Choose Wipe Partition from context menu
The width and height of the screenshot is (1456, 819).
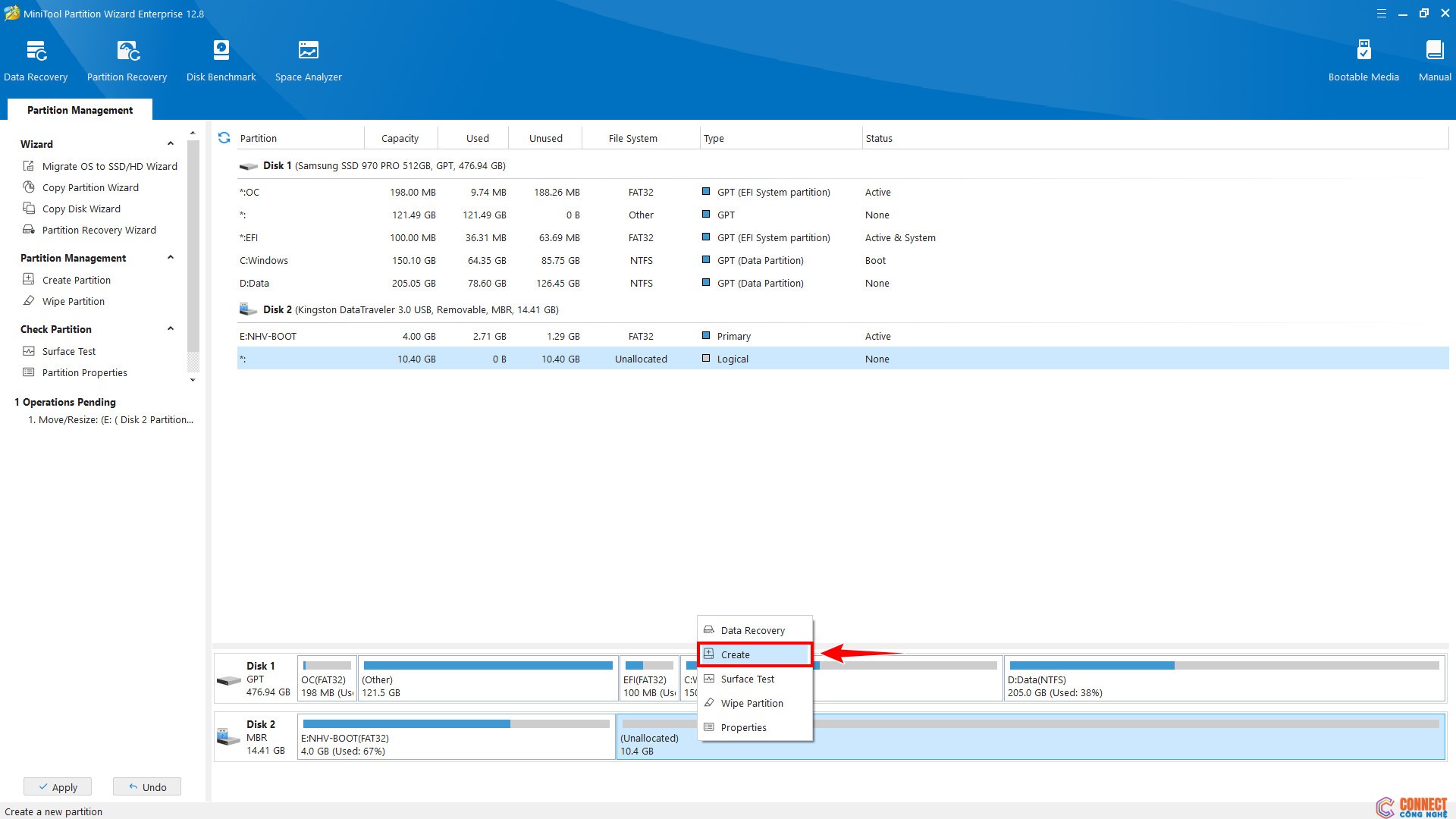(755, 703)
